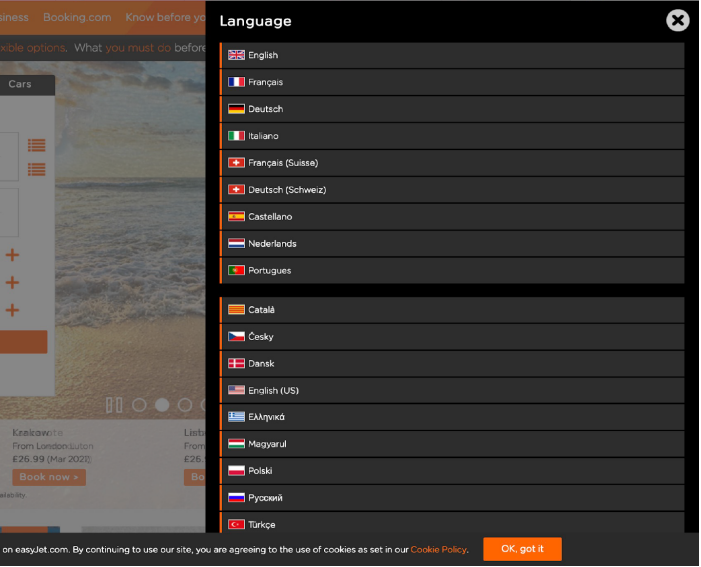Image resolution: width=701 pixels, height=567 pixels.
Task: Click the UK flag next to English
Action: [236, 55]
